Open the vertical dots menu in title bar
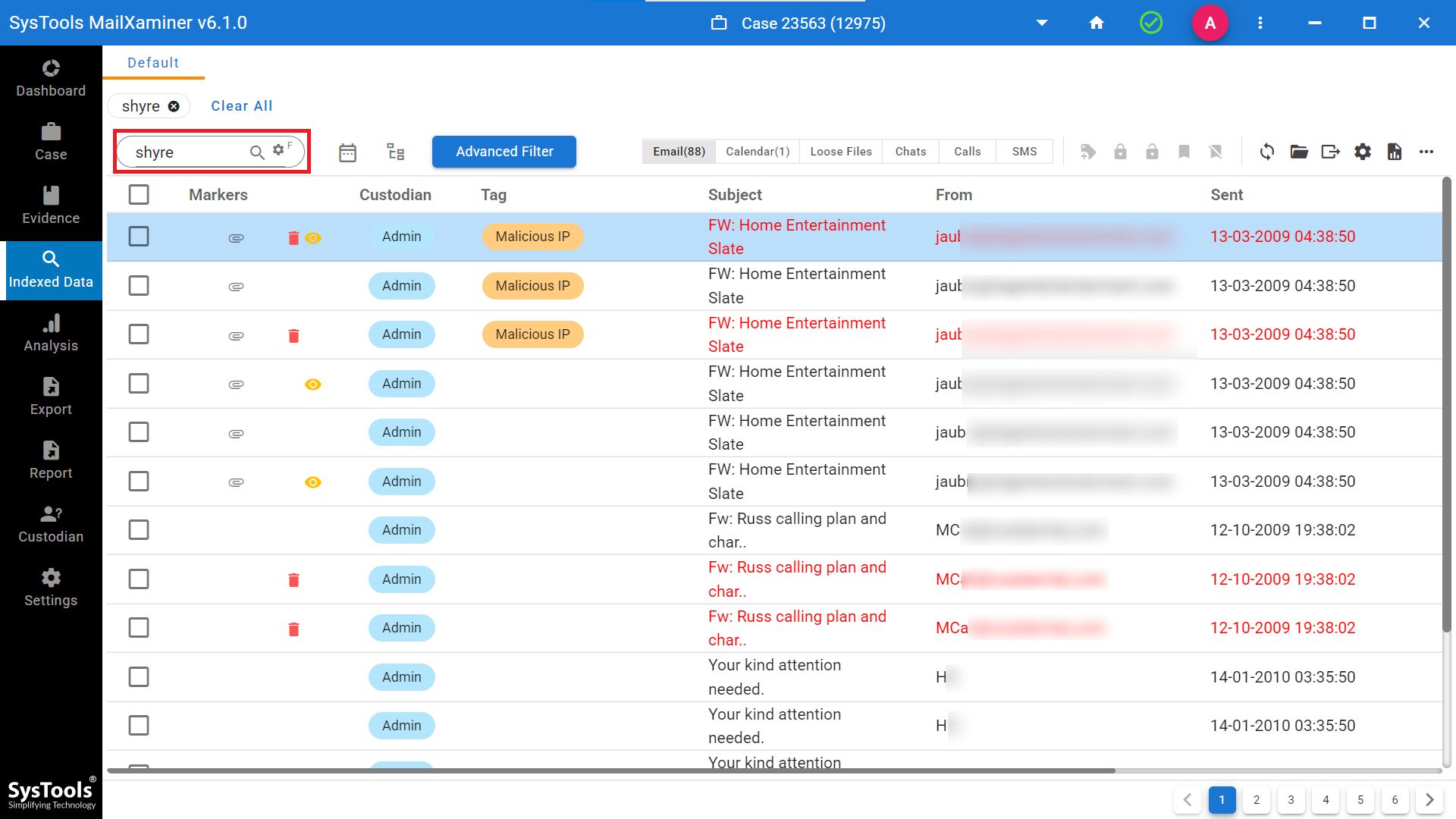This screenshot has width=1456, height=819. (x=1260, y=23)
